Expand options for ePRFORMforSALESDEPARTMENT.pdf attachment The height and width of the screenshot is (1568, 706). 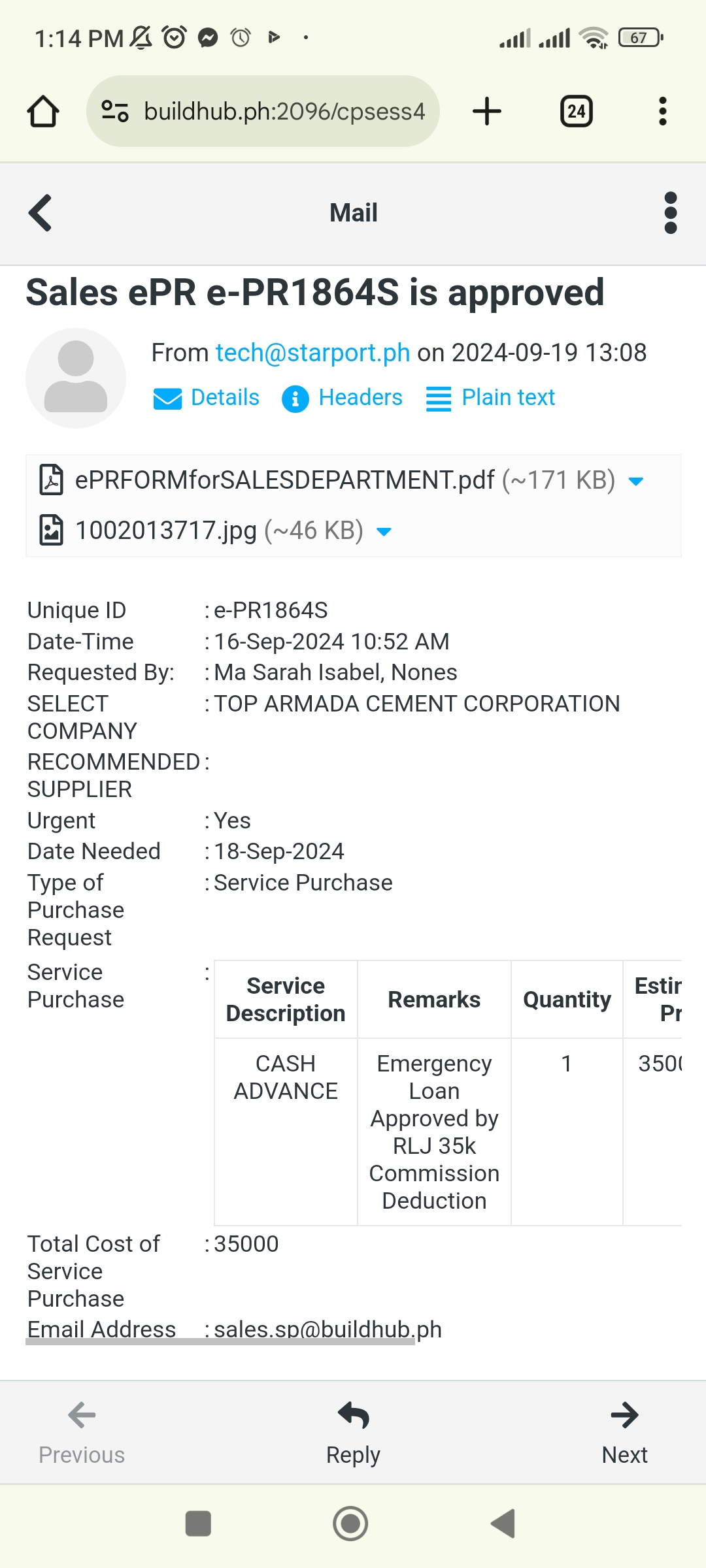pyautogui.click(x=636, y=482)
